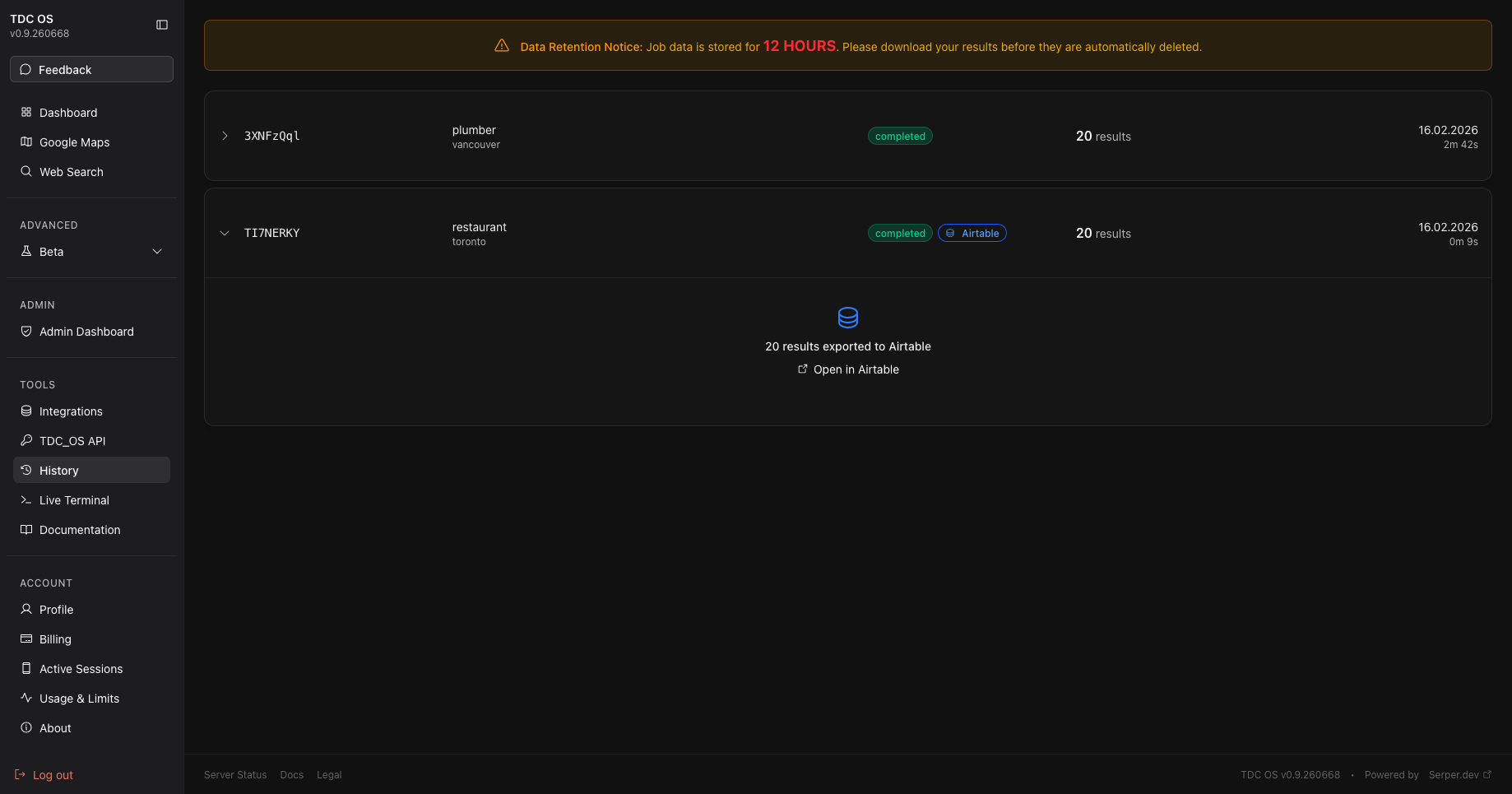1512x794 pixels.
Task: Expand the Beta section under Advanced
Action: point(90,251)
